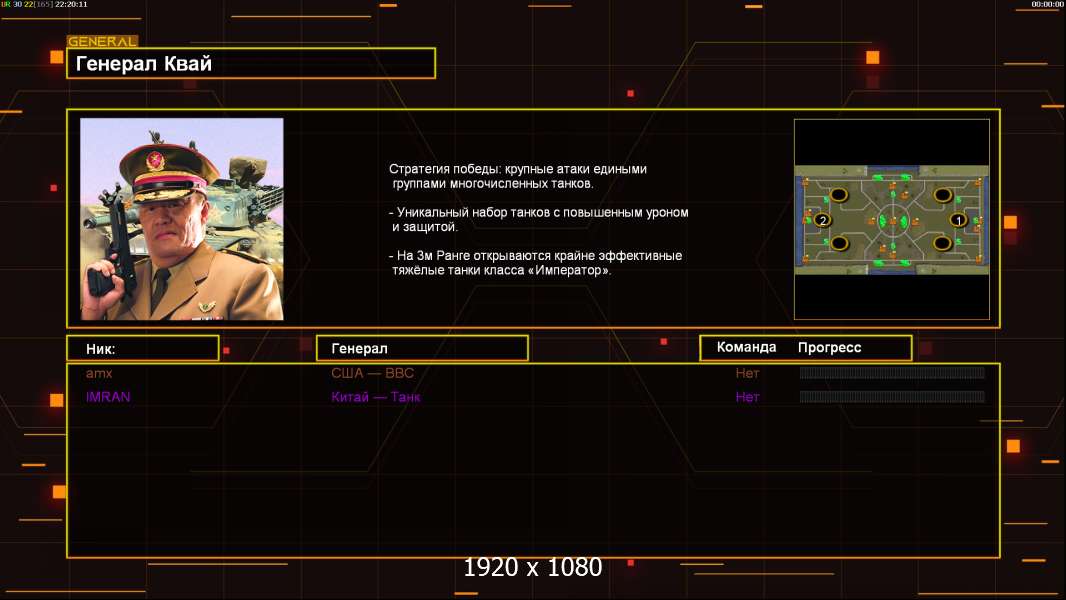Click the General Kwai portrait image

click(182, 219)
